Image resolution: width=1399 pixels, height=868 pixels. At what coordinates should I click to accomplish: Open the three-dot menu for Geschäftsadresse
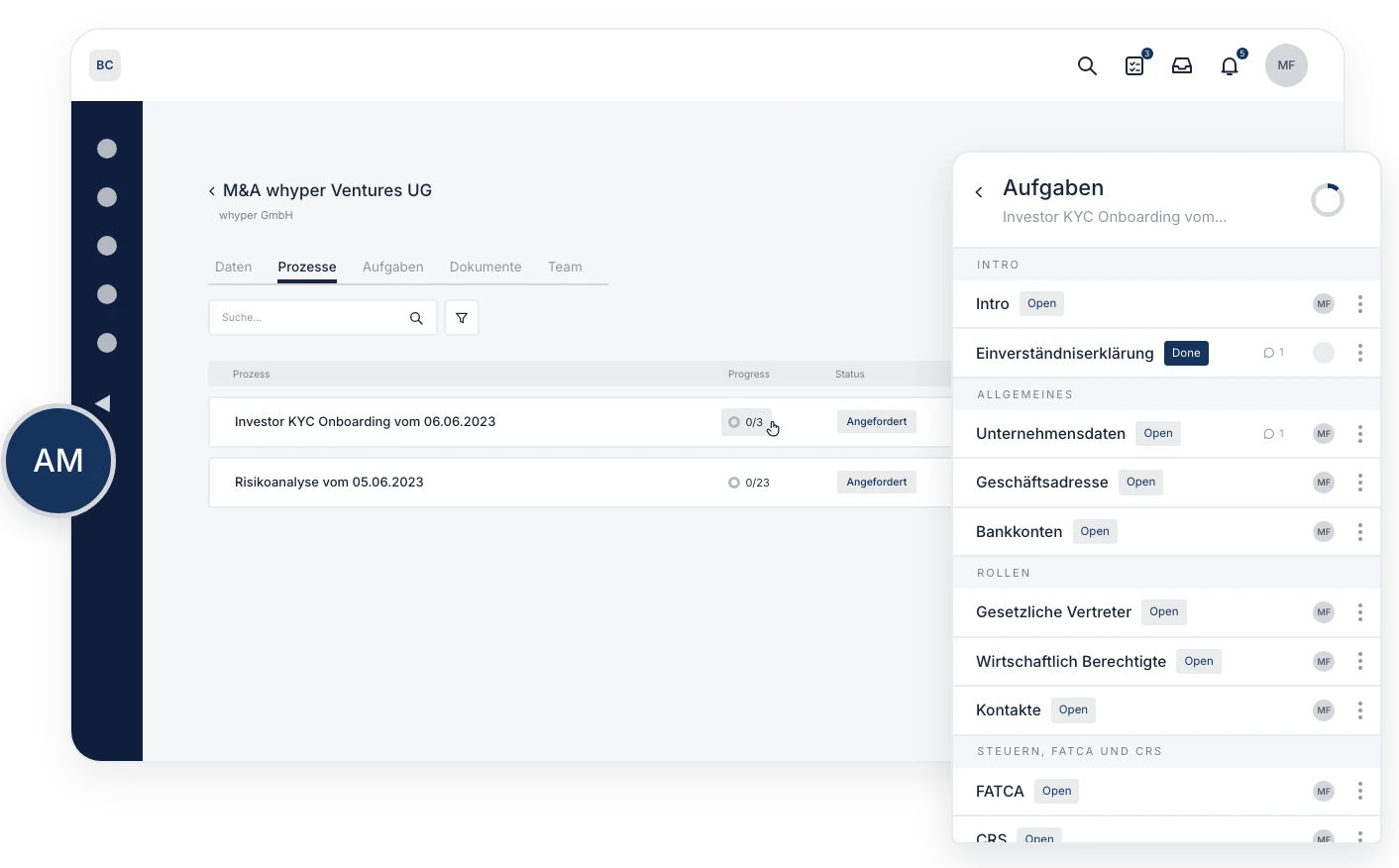point(1360,483)
